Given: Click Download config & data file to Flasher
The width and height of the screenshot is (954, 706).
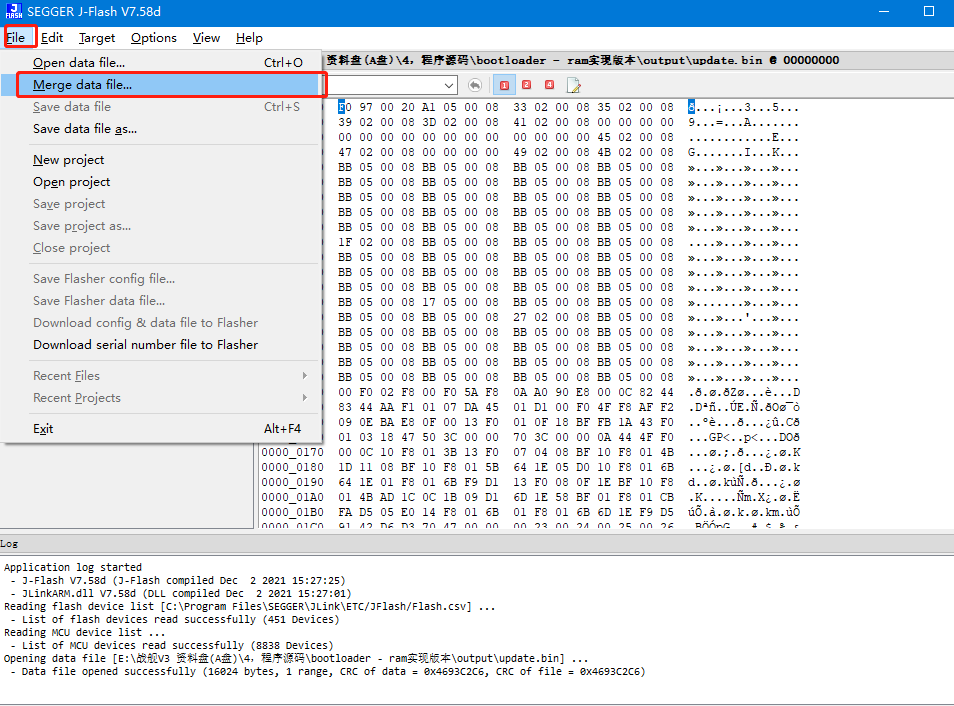Looking at the screenshot, I should coord(161,323).
